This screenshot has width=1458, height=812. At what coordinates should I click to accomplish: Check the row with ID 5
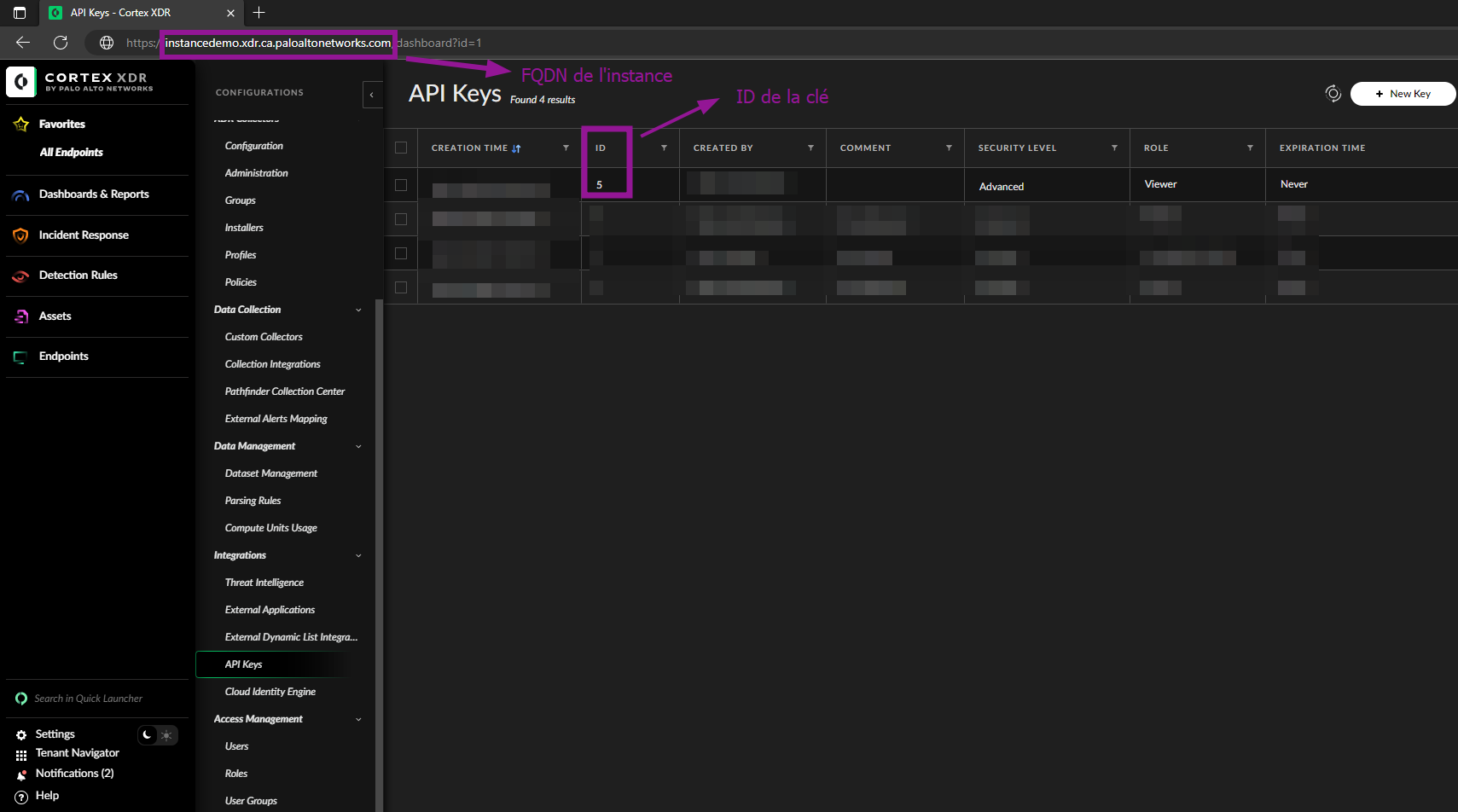tap(401, 185)
